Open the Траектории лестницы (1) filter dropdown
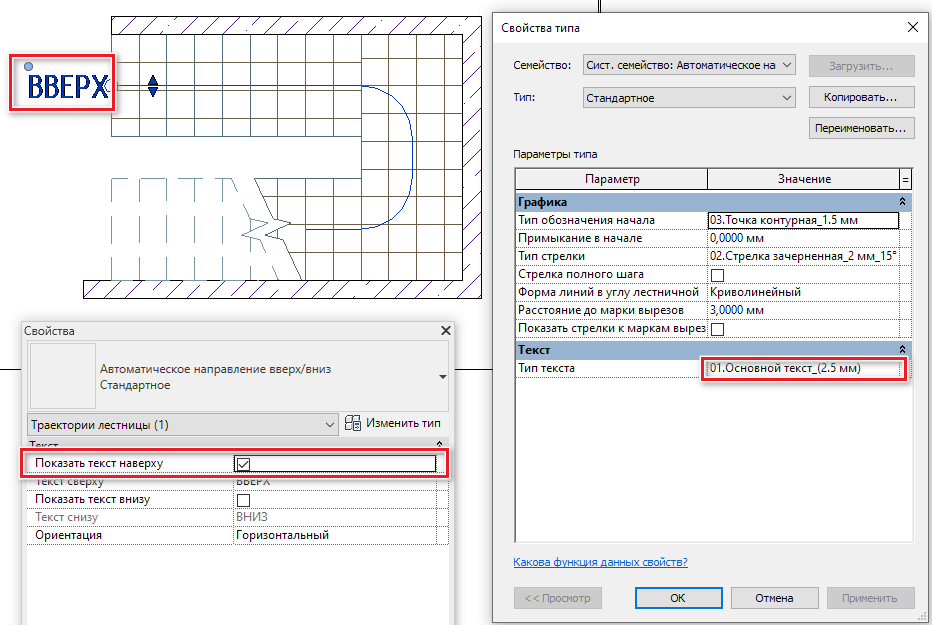The width and height of the screenshot is (932, 625). [x=182, y=425]
